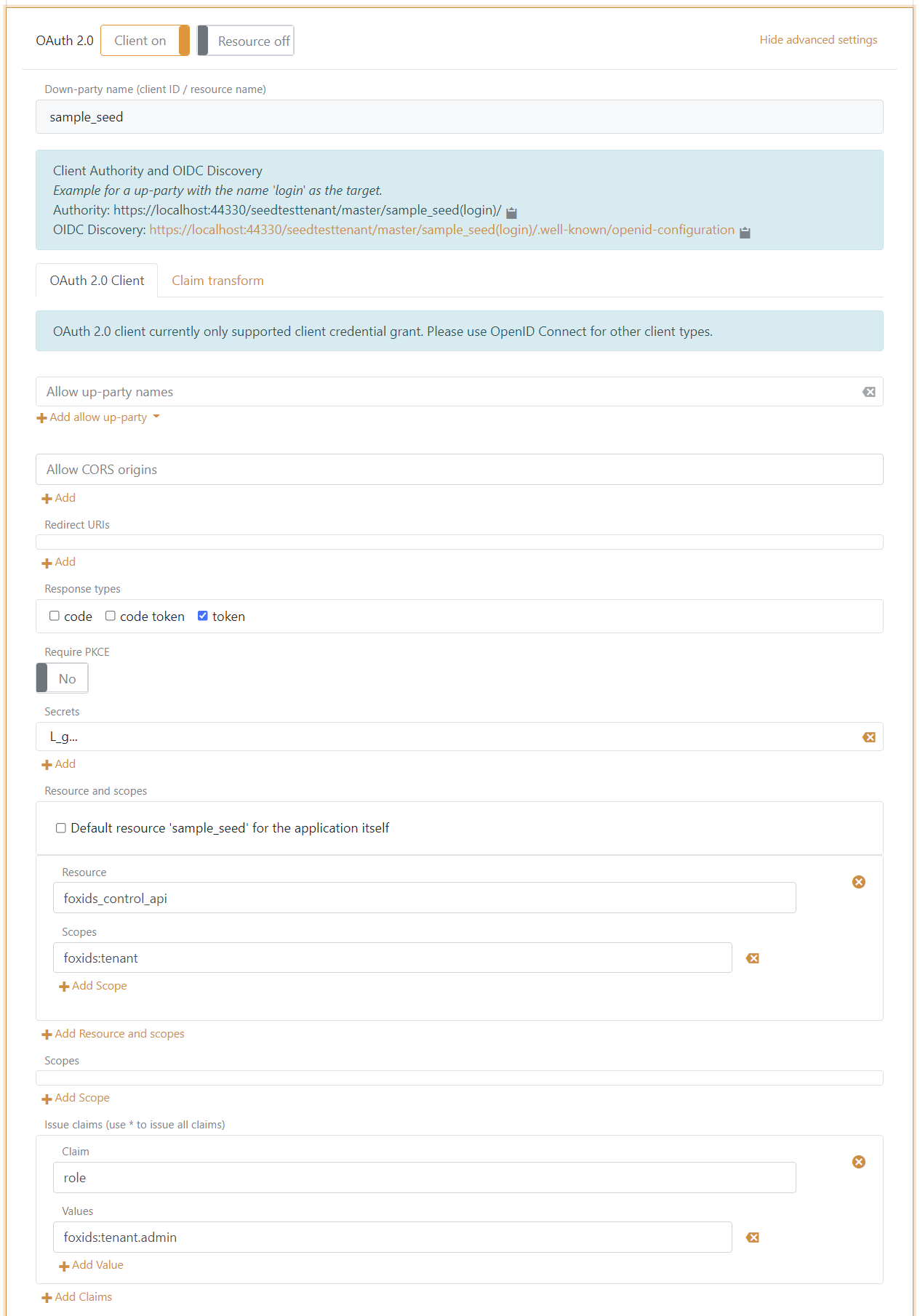Enable the code response type

(x=55, y=615)
